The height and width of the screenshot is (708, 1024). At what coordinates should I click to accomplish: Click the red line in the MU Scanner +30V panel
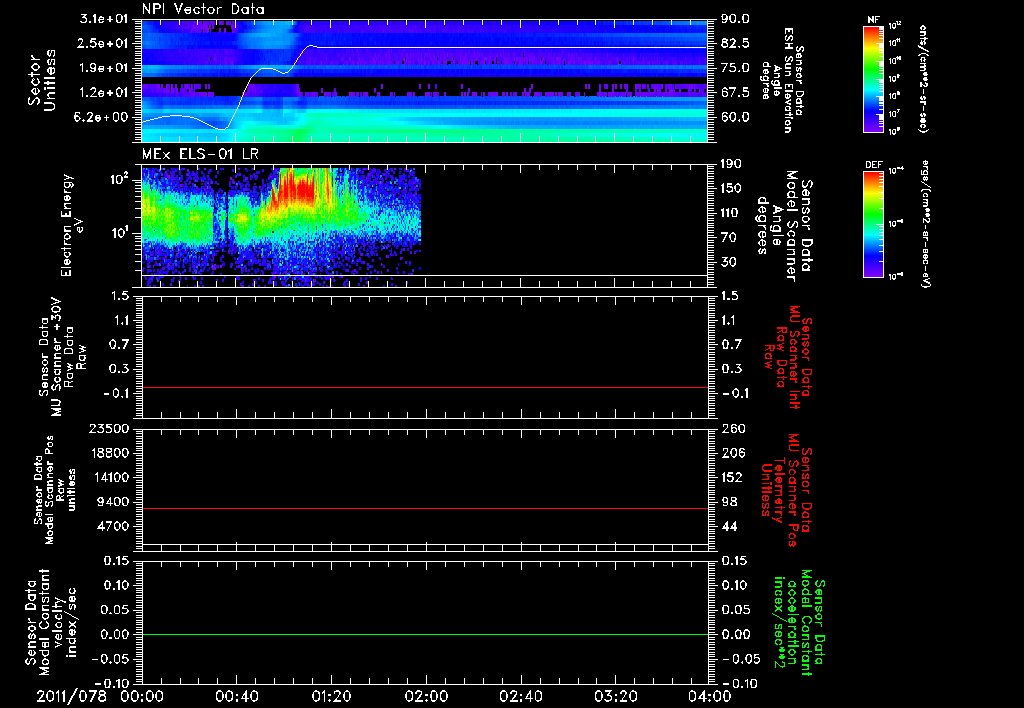pos(424,387)
